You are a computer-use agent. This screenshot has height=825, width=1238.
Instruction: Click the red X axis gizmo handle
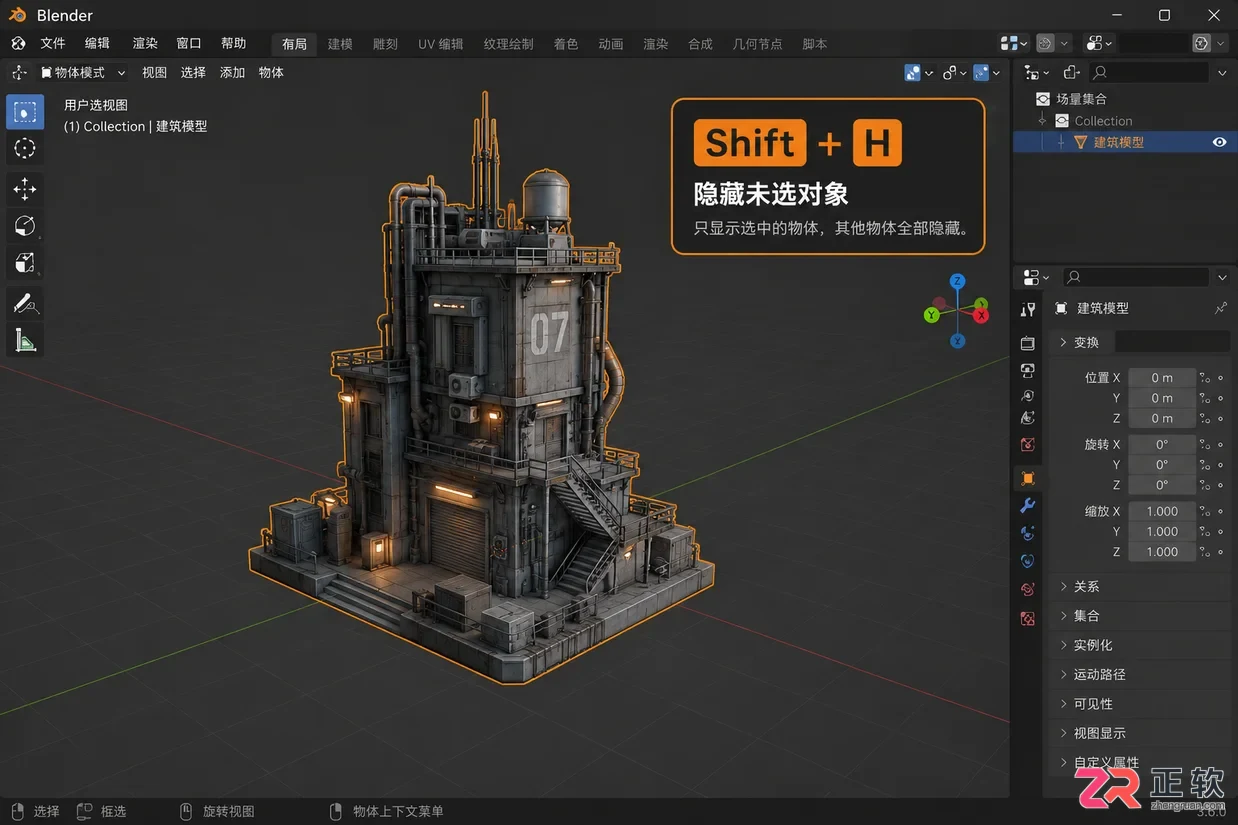pyautogui.click(x=982, y=315)
